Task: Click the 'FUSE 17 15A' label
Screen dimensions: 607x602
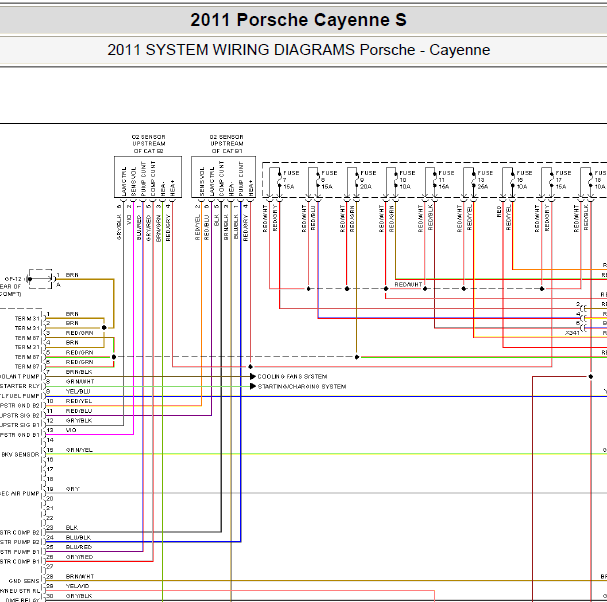Action: [563, 180]
